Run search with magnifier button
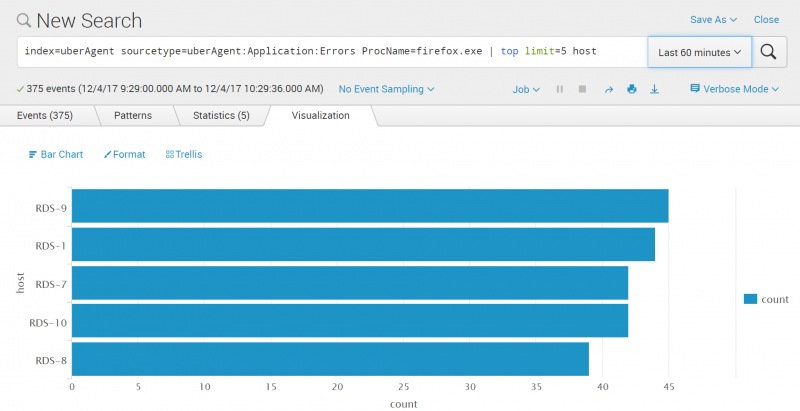The image size is (800, 411). tap(769, 52)
